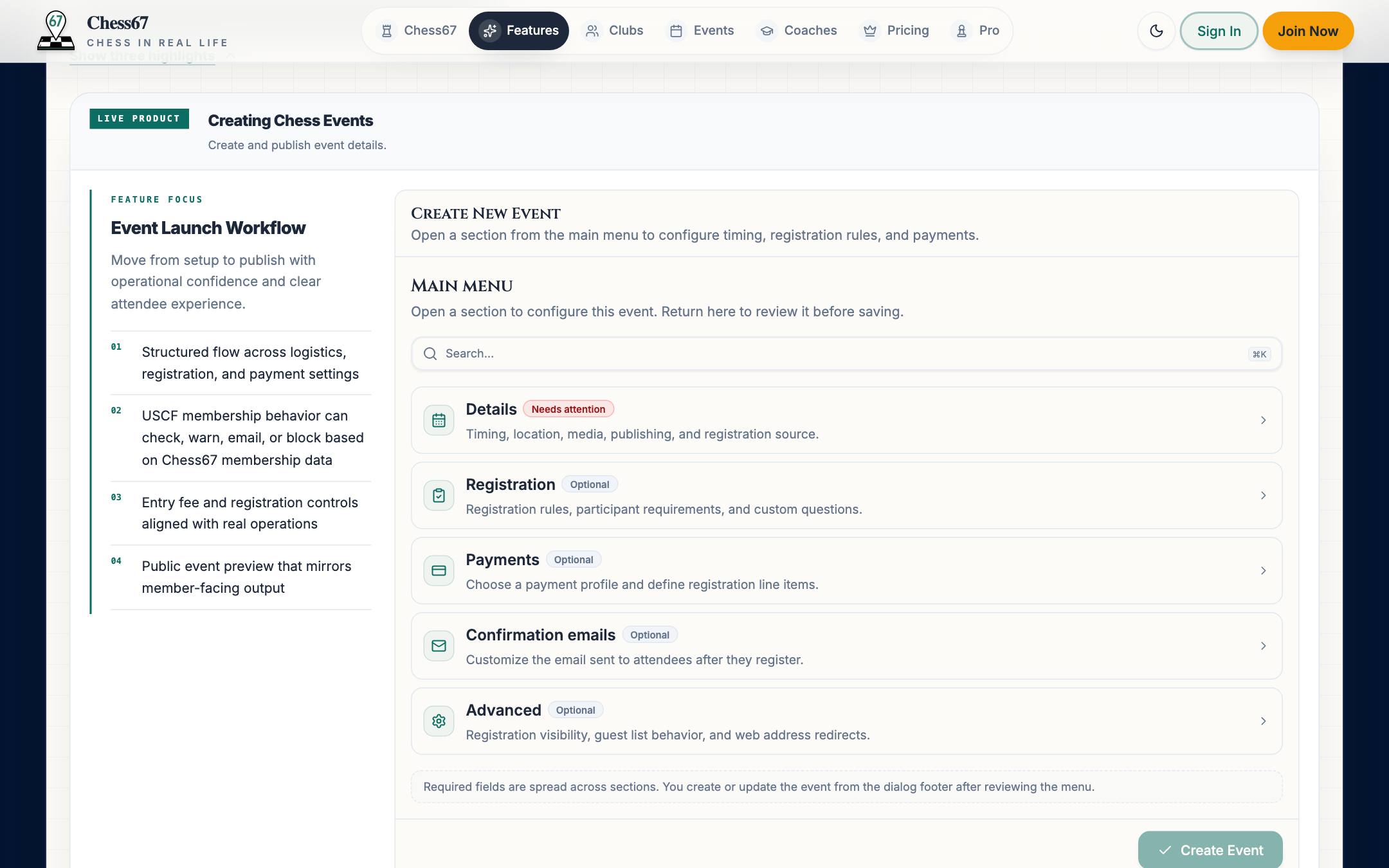This screenshot has width=1389, height=868.
Task: Click the sparkle icon on the Features tab
Action: 490,31
